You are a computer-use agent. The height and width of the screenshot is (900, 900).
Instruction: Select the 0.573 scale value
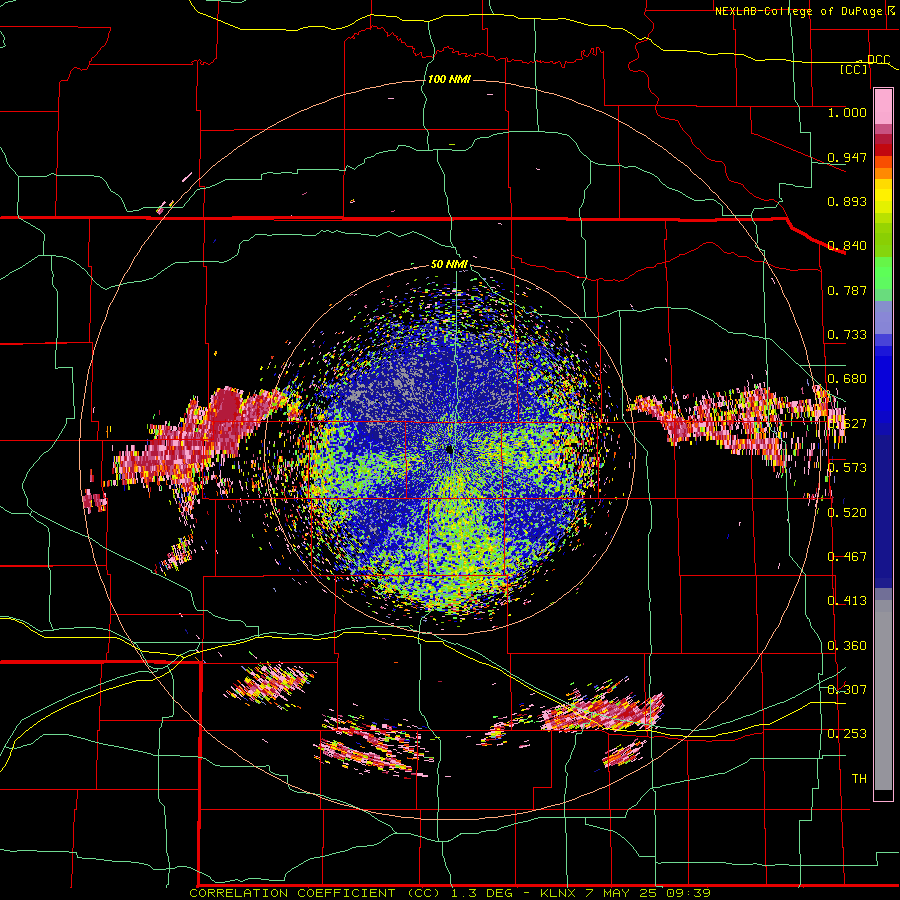(847, 468)
